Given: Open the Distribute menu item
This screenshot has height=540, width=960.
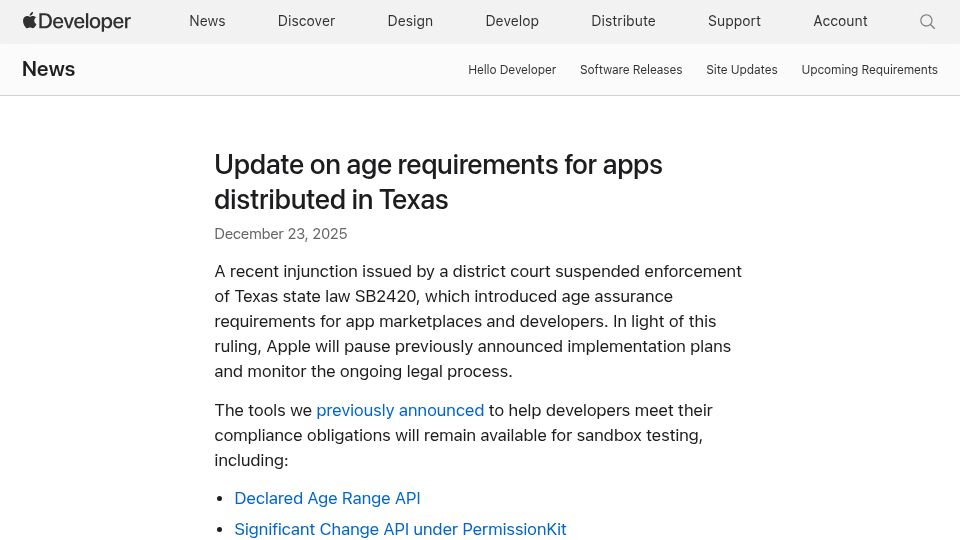Looking at the screenshot, I should click(623, 21).
